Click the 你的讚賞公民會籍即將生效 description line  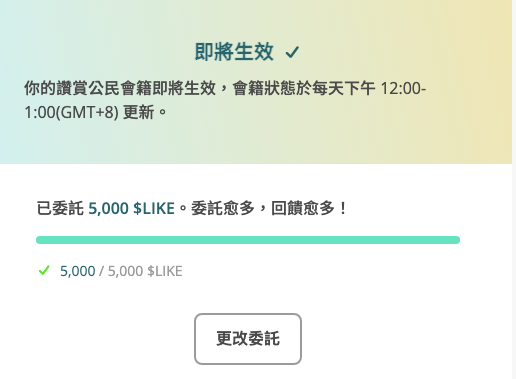click(120, 89)
